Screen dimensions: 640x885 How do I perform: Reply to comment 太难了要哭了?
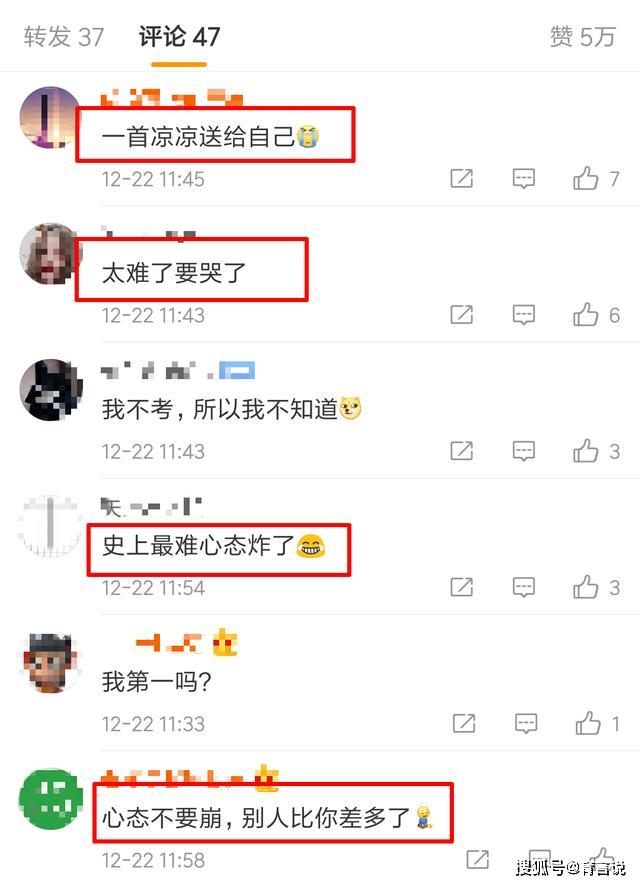point(523,315)
